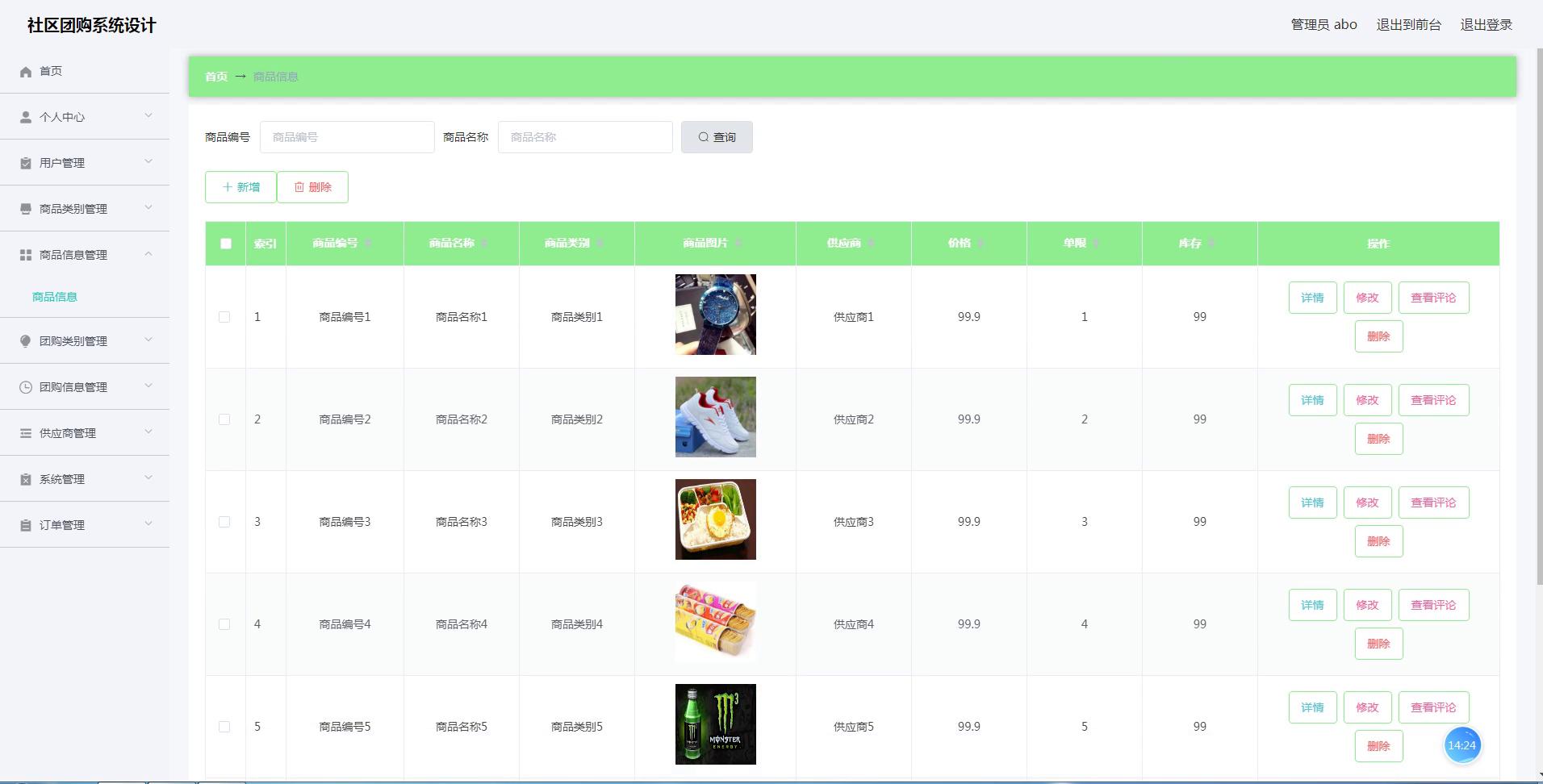The width and height of the screenshot is (1543, 784).
Task: Focus the 商品名称 search input field
Action: [x=585, y=137]
